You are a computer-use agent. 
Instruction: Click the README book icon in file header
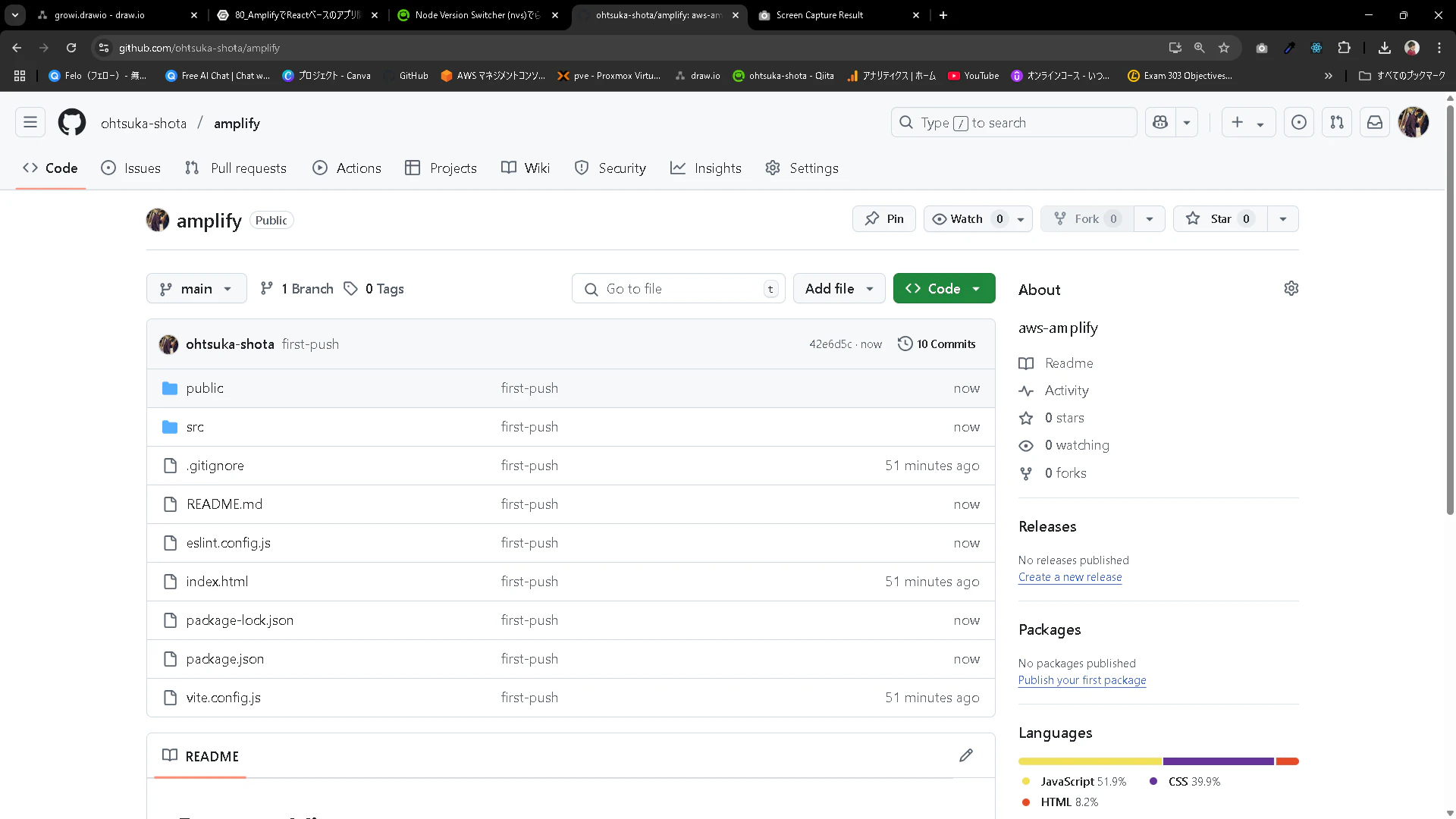point(170,755)
